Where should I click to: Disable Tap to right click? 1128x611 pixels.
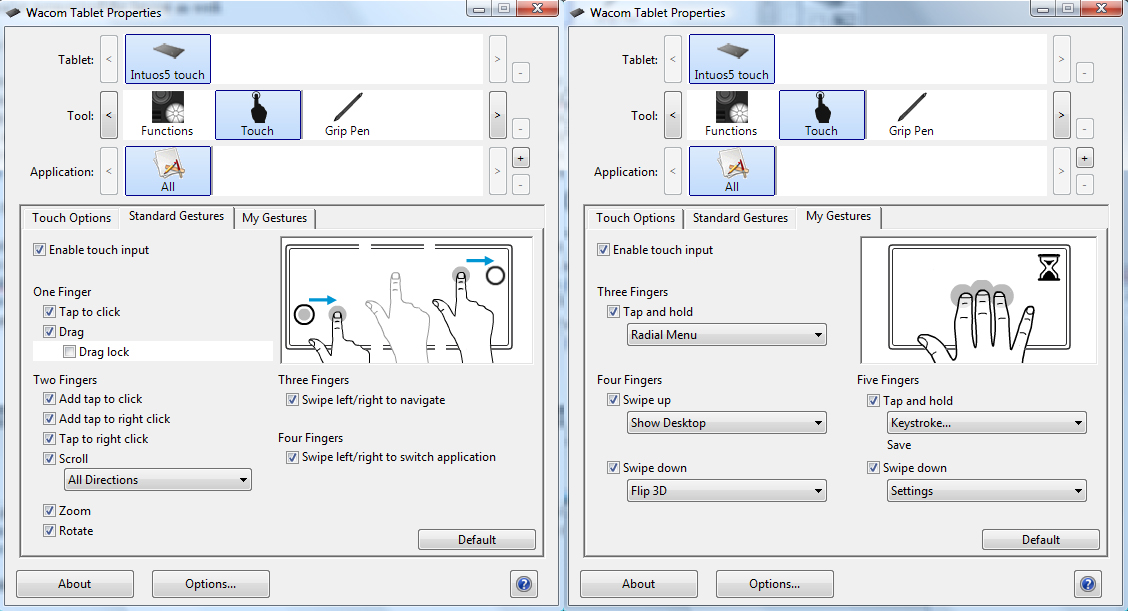pyautogui.click(x=49, y=439)
